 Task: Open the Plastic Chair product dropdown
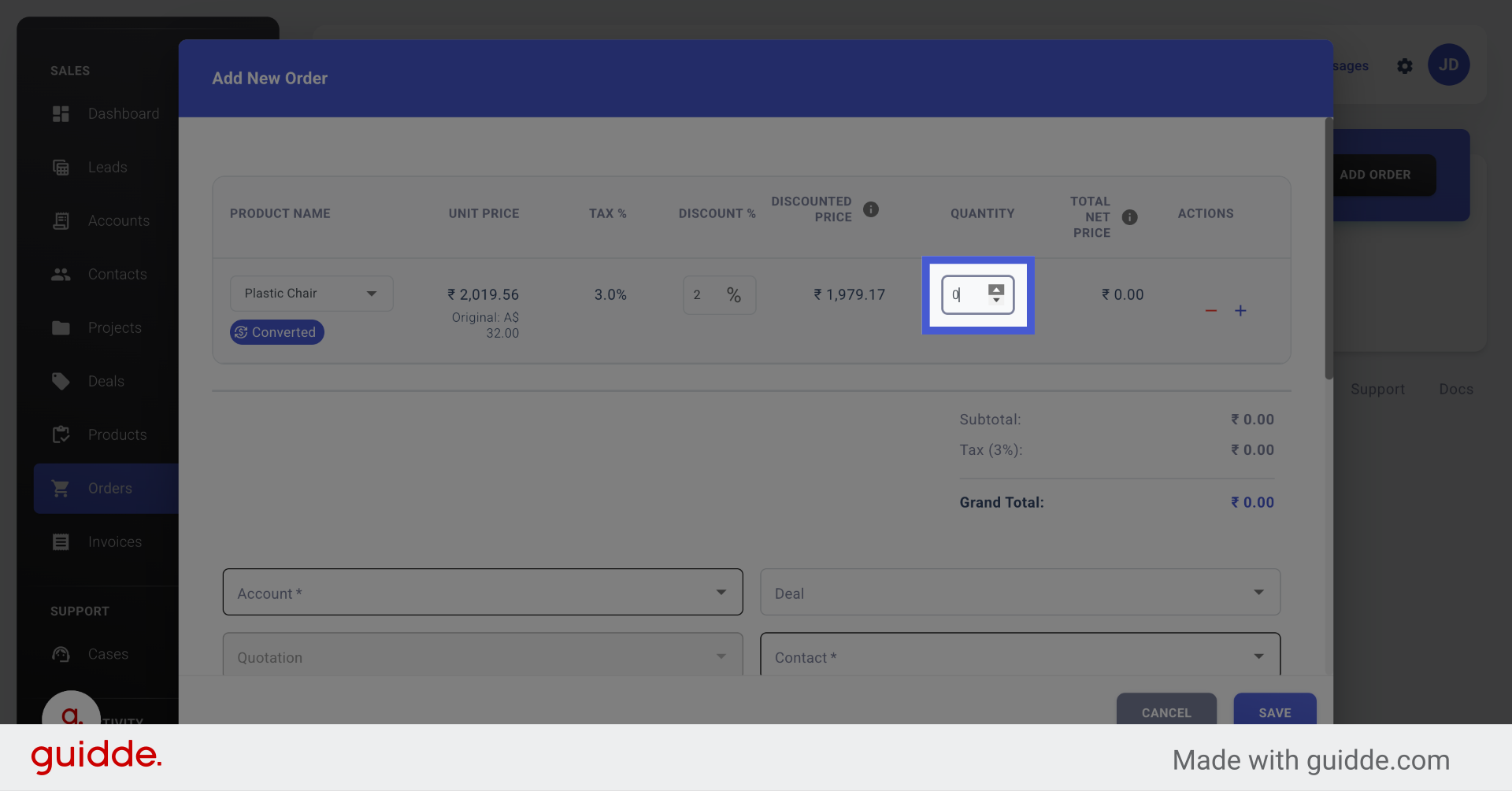point(311,294)
